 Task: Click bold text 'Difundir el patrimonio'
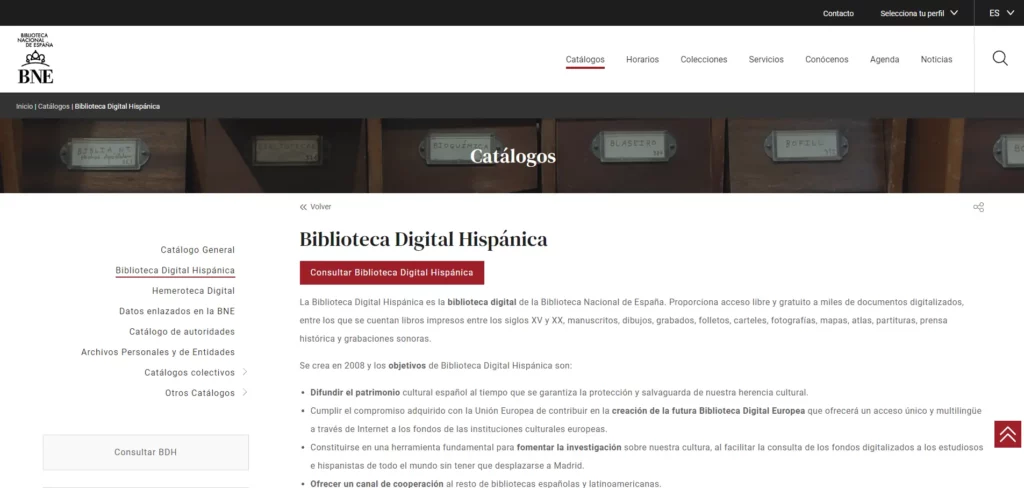coord(355,393)
